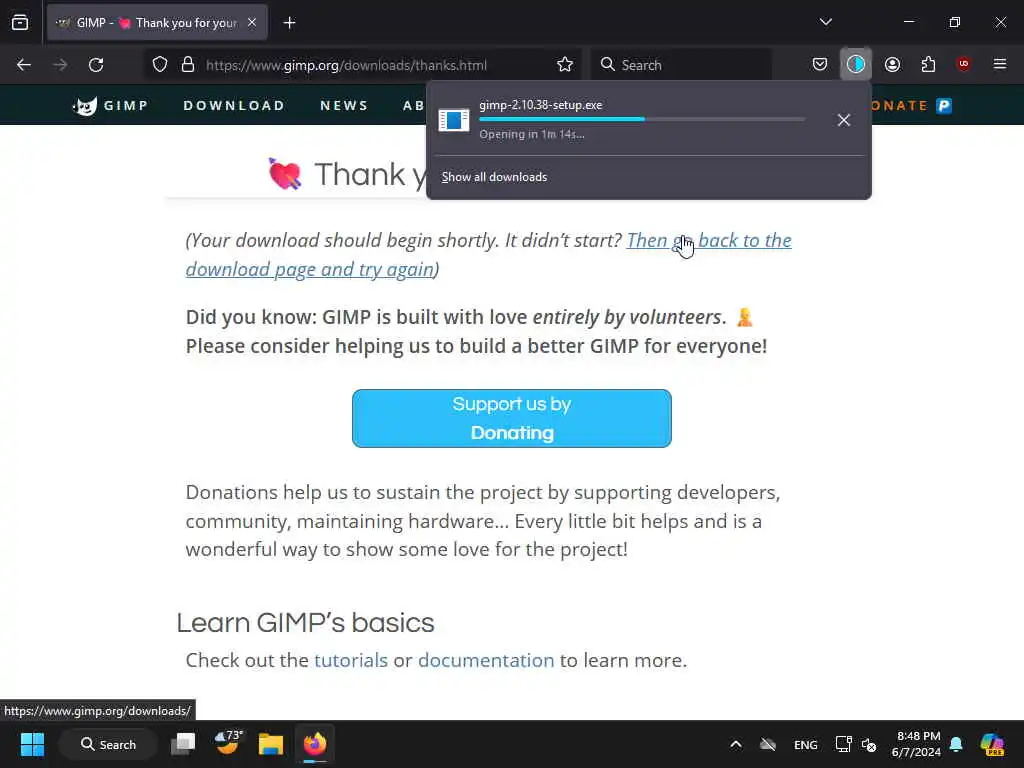Click the site lock padlock icon
The width and height of the screenshot is (1024, 768).
(x=188, y=65)
